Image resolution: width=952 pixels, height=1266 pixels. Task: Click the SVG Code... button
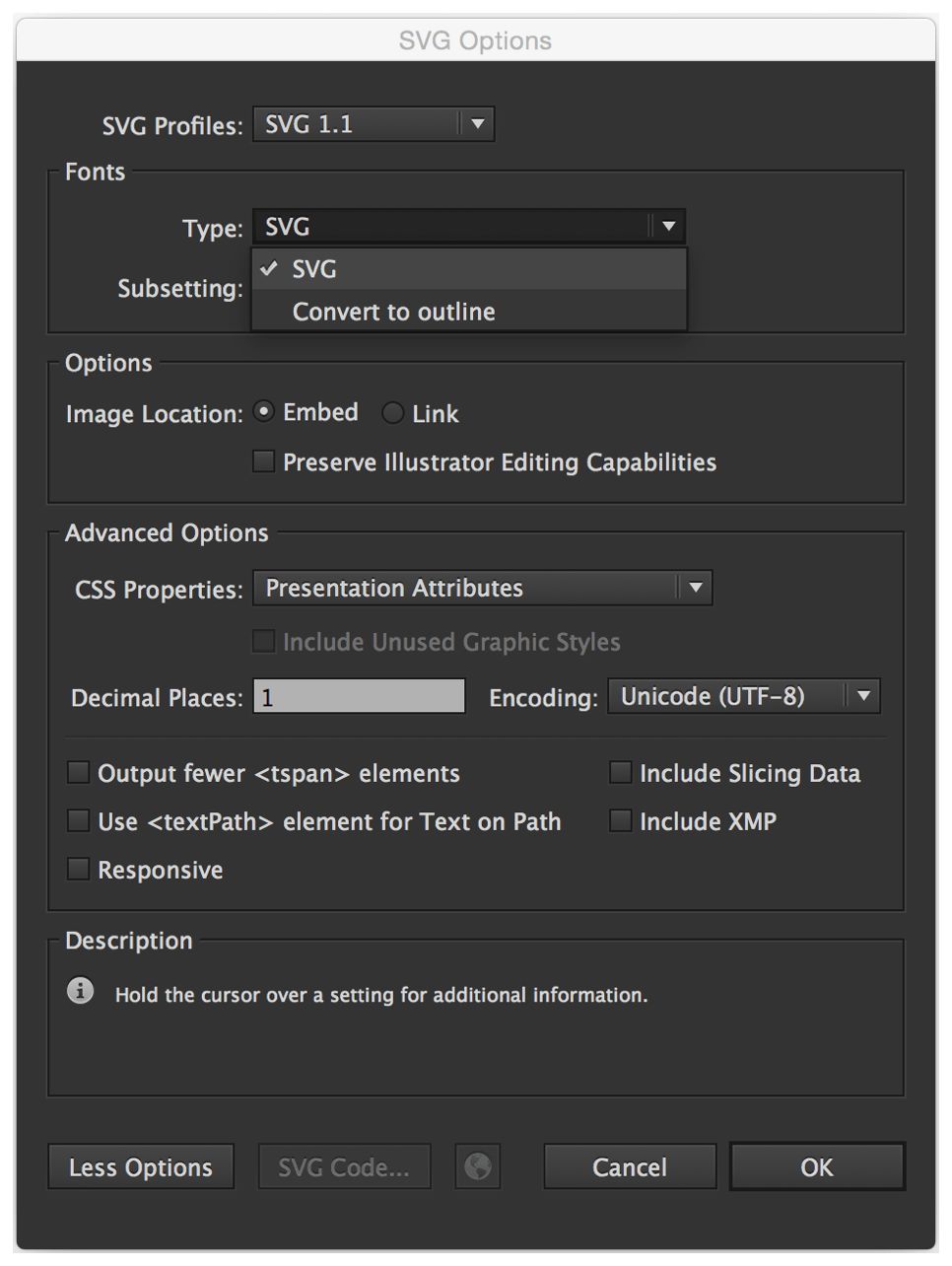tap(344, 1167)
